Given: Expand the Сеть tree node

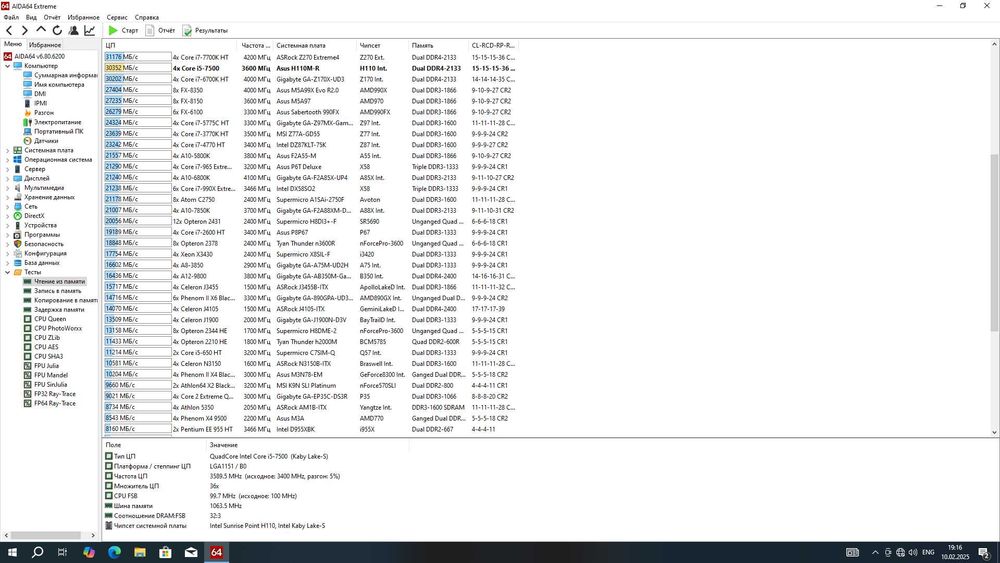Looking at the screenshot, I should pyautogui.click(x=8, y=206).
